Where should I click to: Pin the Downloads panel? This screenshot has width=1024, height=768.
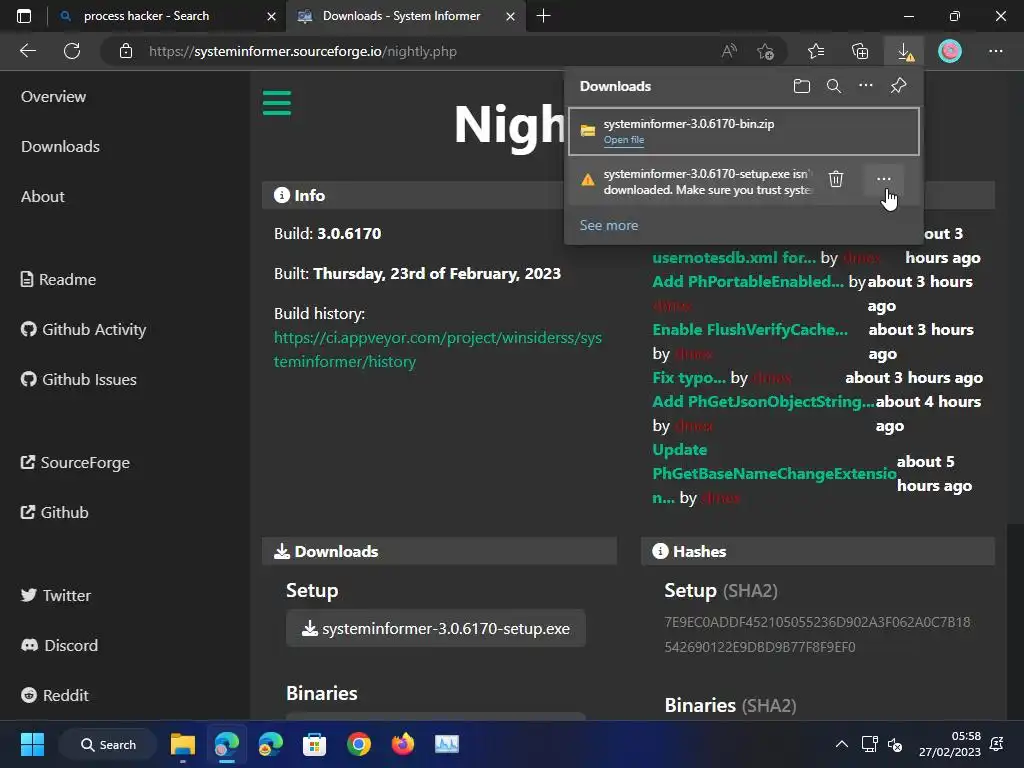tap(899, 86)
